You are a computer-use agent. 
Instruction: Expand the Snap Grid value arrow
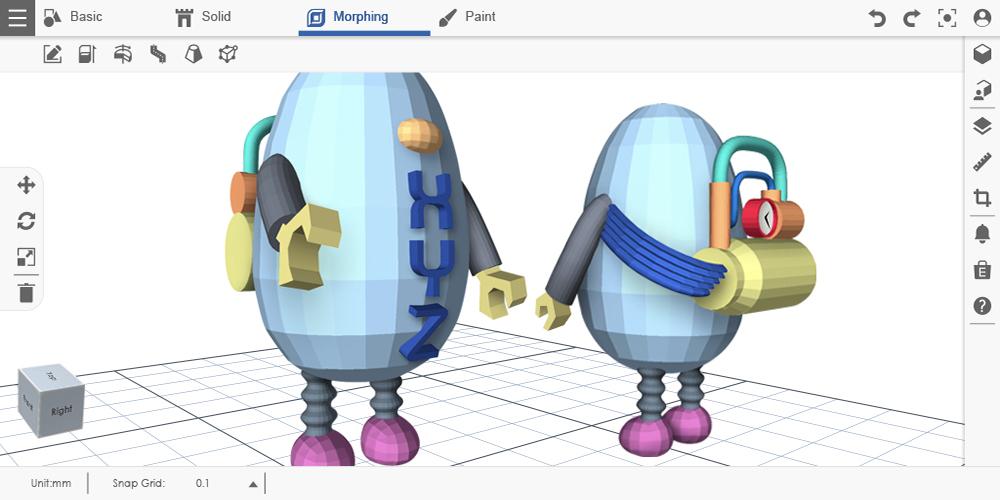pyautogui.click(x=253, y=484)
